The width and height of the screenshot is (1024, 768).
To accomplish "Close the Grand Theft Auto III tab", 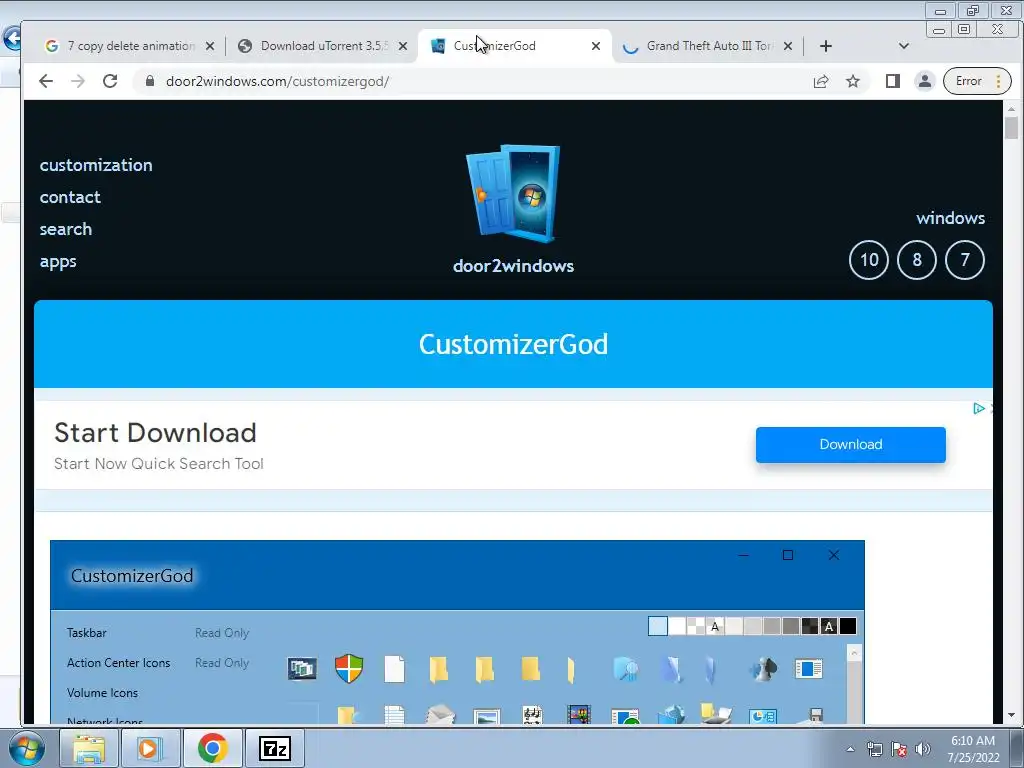I will click(x=788, y=46).
